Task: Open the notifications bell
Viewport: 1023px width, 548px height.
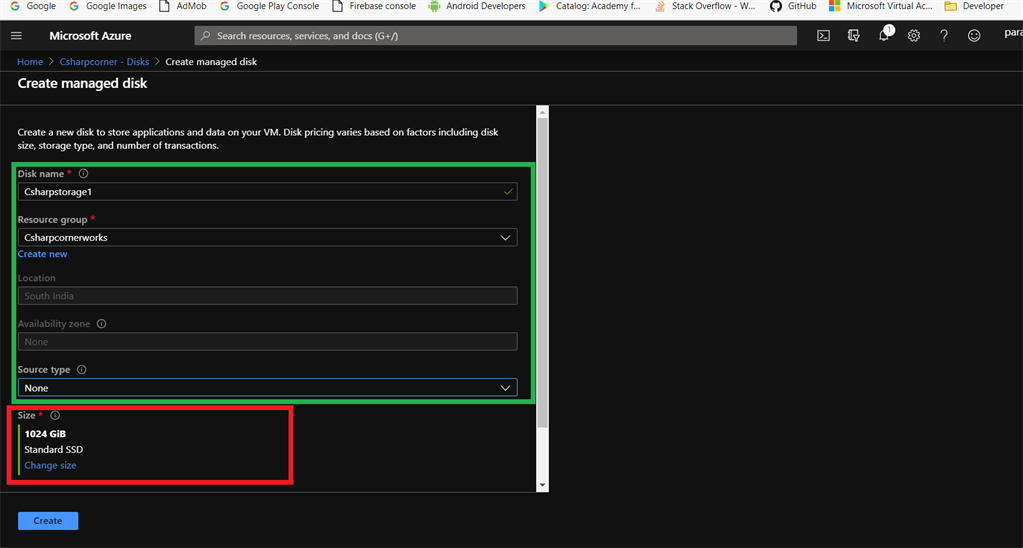Action: pos(884,36)
